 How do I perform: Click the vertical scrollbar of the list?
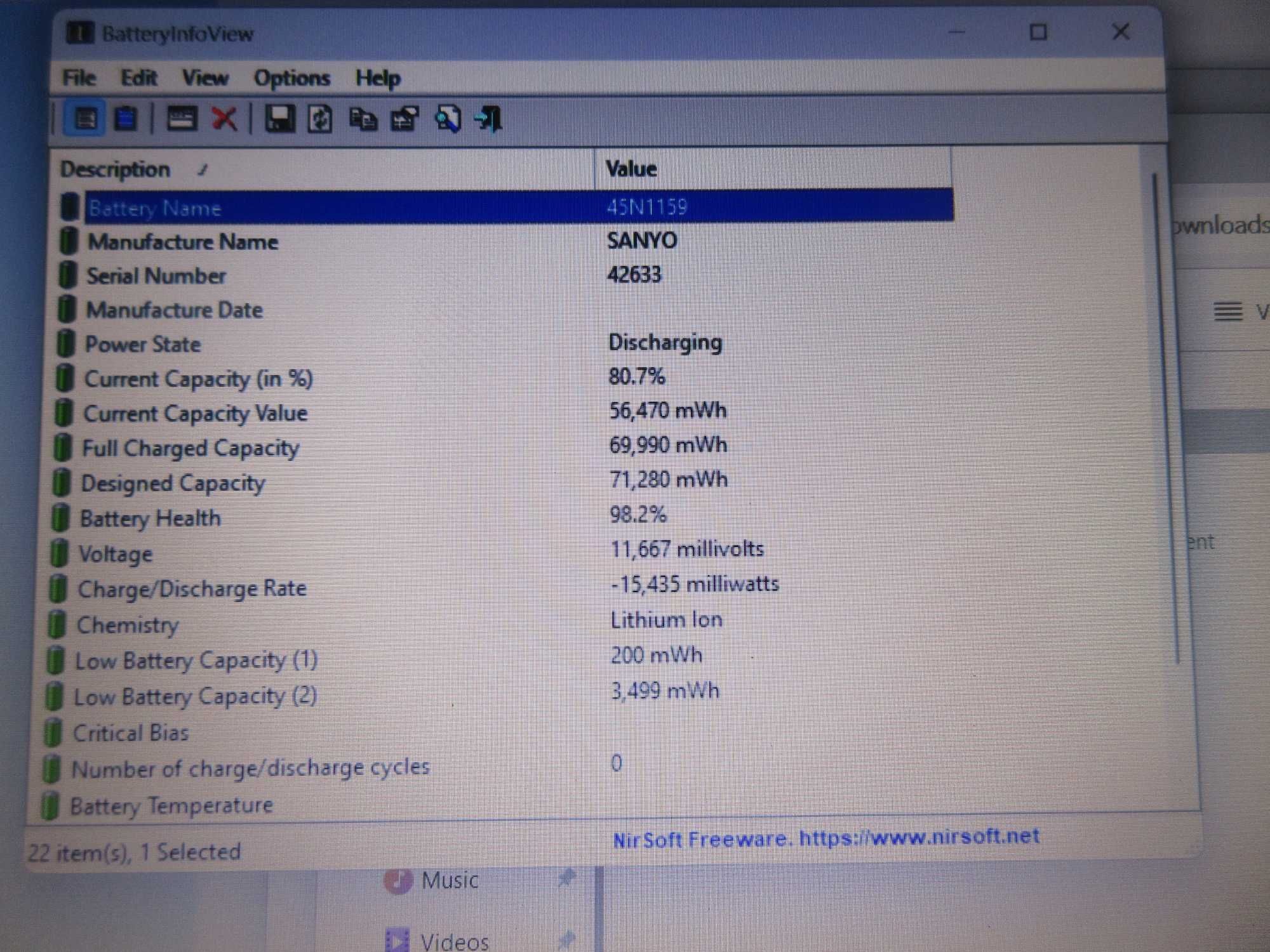[x=1165, y=419]
